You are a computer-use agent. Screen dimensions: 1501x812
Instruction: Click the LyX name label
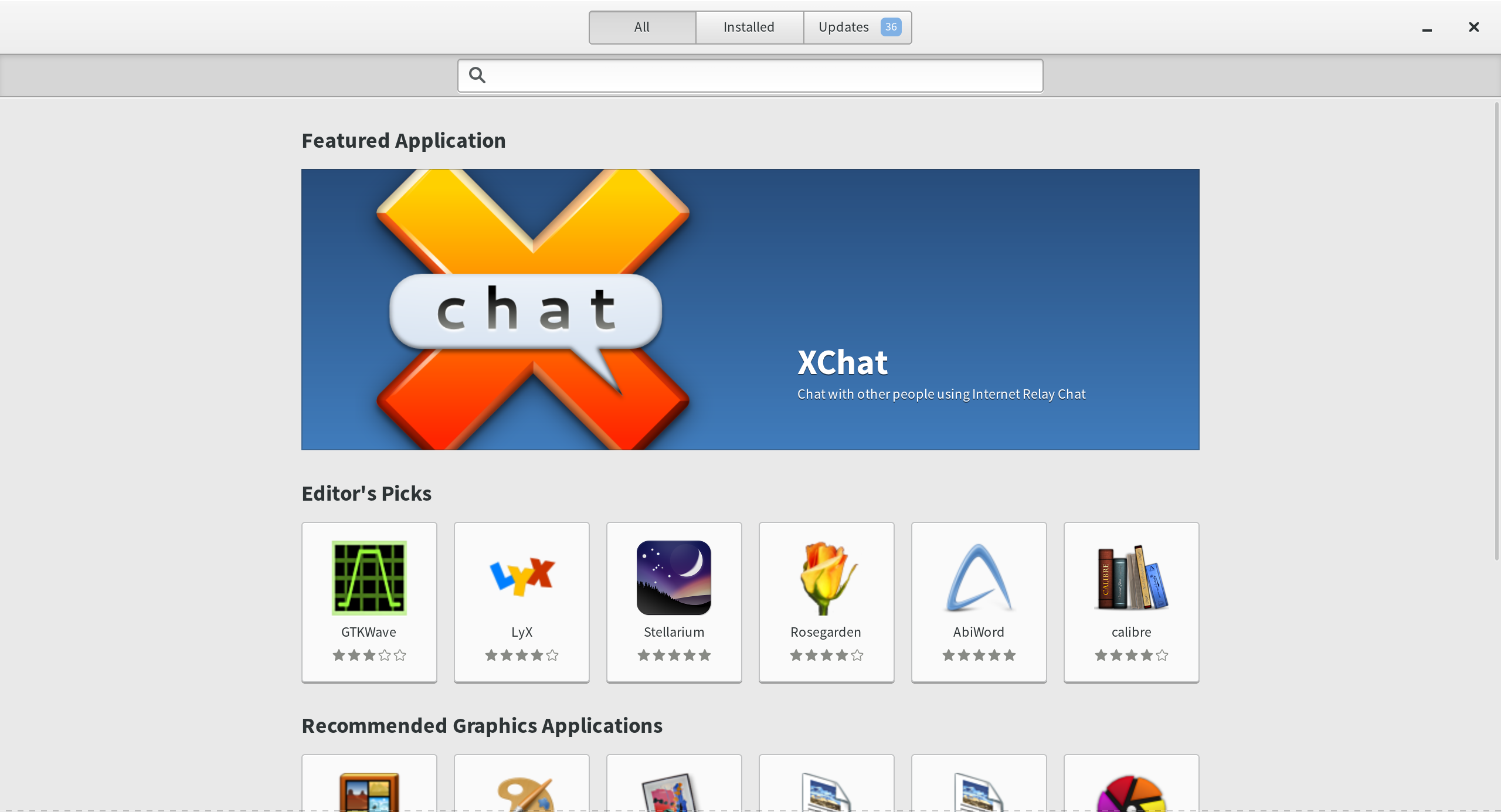coord(522,632)
